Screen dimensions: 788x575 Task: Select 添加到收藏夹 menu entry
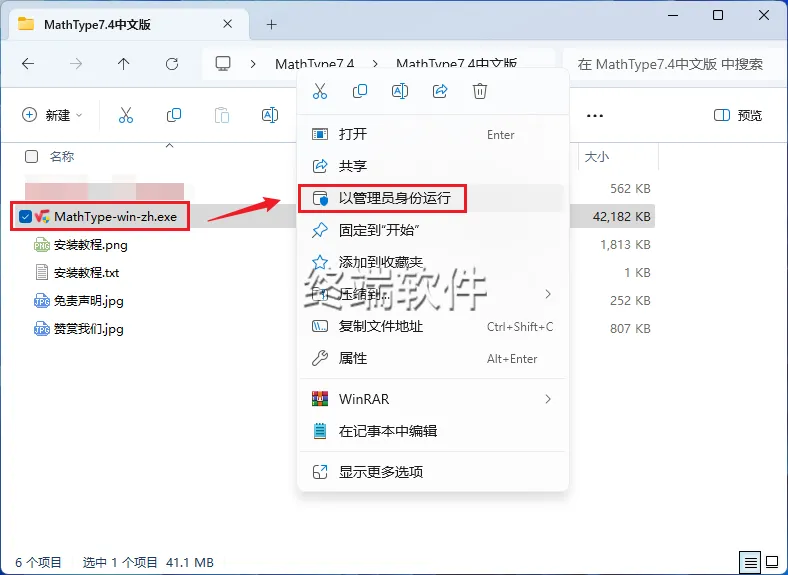433,262
